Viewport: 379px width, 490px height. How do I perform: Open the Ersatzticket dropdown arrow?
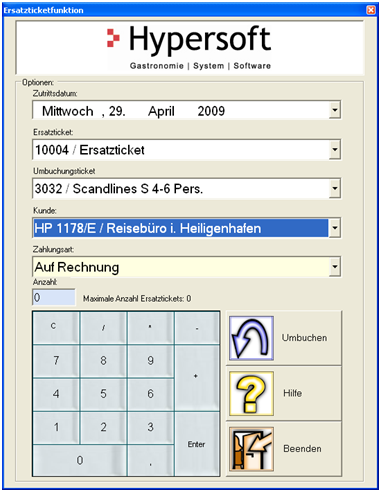tap(335, 149)
